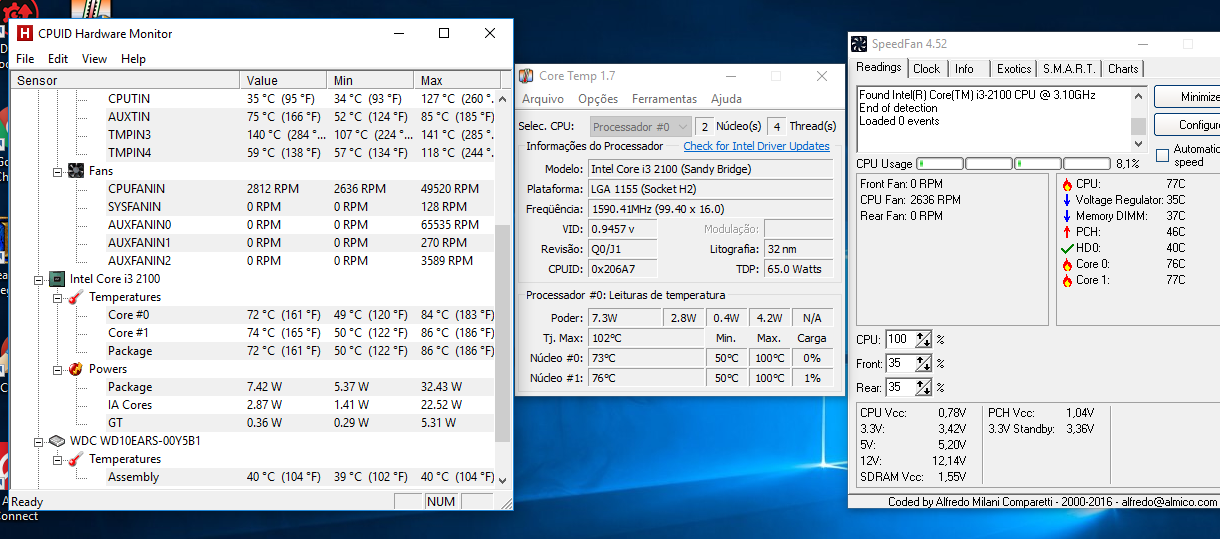
Task: Switch to the Exotics tab in SpeedFan
Action: pos(1014,69)
